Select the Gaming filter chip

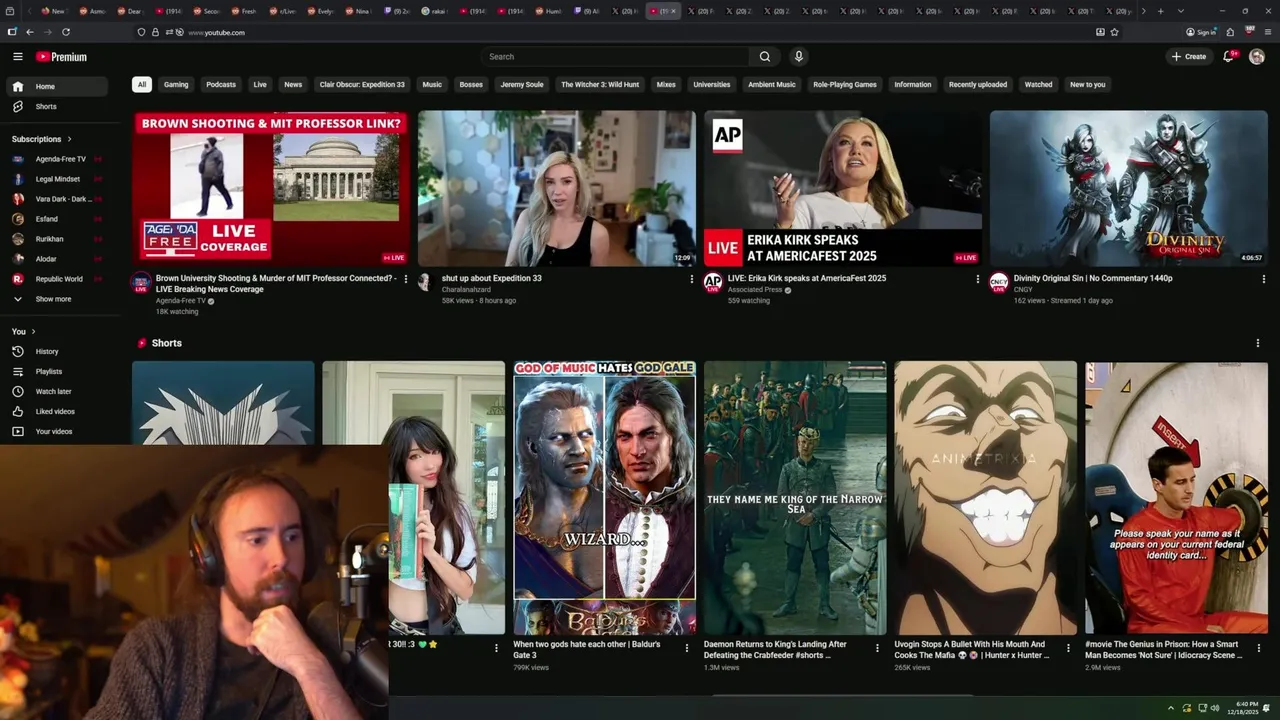click(176, 85)
